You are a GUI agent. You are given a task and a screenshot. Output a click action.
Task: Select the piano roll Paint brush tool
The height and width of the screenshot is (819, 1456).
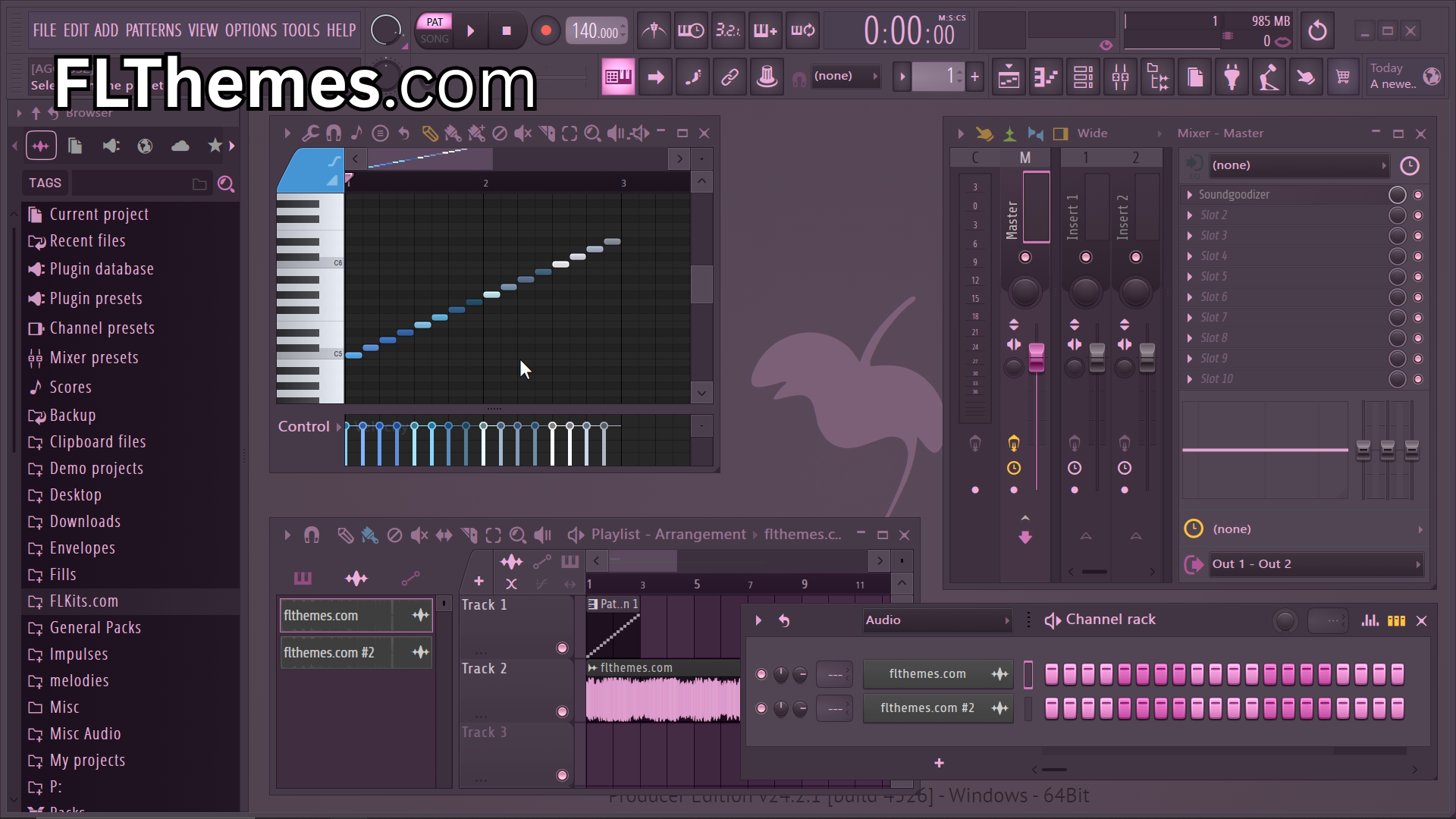(x=453, y=133)
